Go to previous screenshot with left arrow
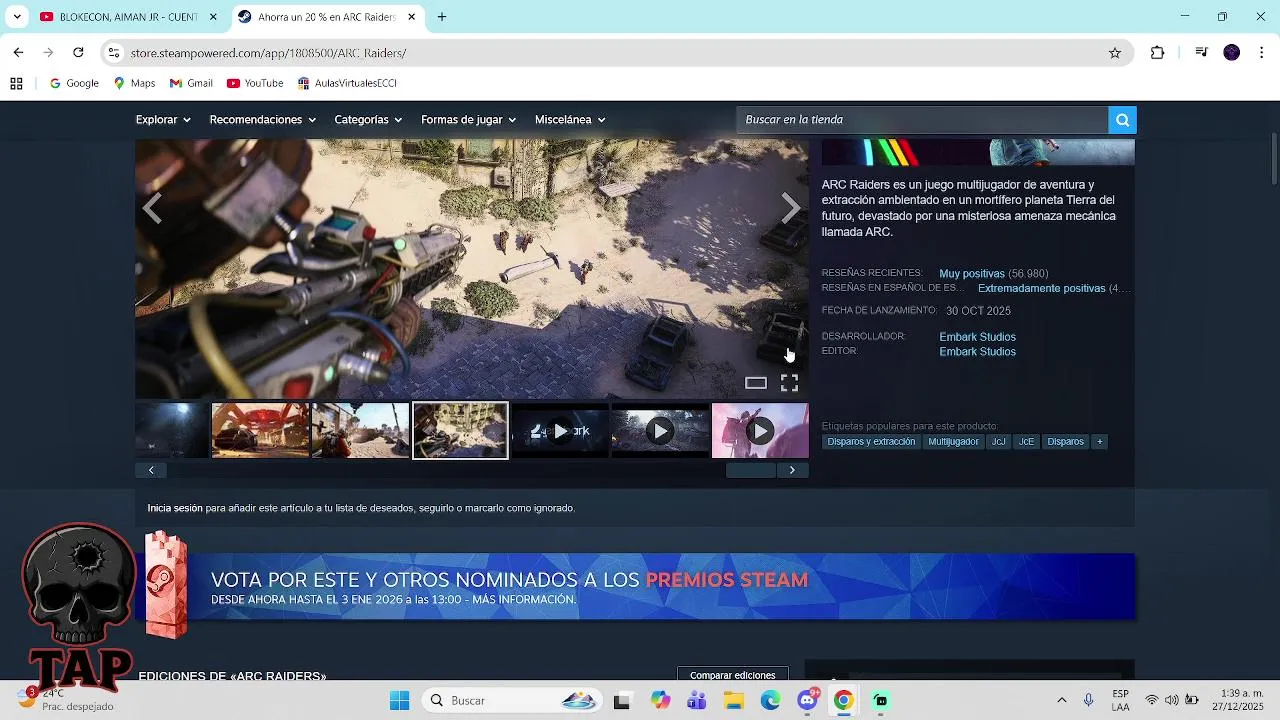Viewport: 1280px width, 720px height. point(152,209)
